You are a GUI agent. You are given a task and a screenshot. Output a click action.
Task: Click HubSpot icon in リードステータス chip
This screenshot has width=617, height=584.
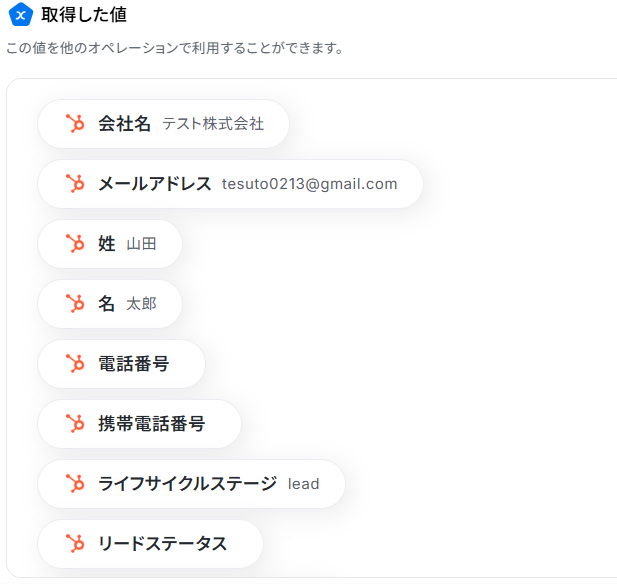74,544
